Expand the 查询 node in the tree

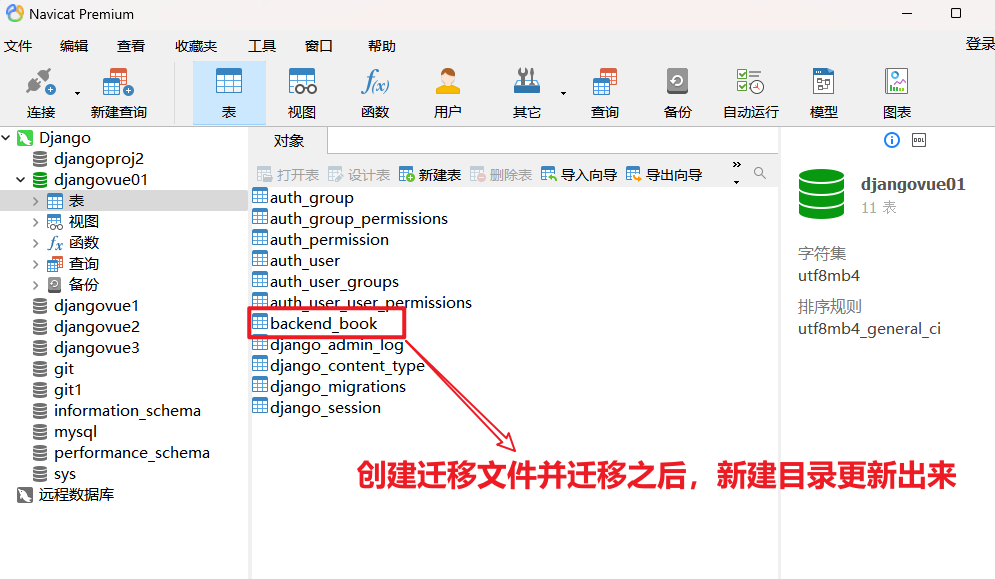(x=36, y=263)
